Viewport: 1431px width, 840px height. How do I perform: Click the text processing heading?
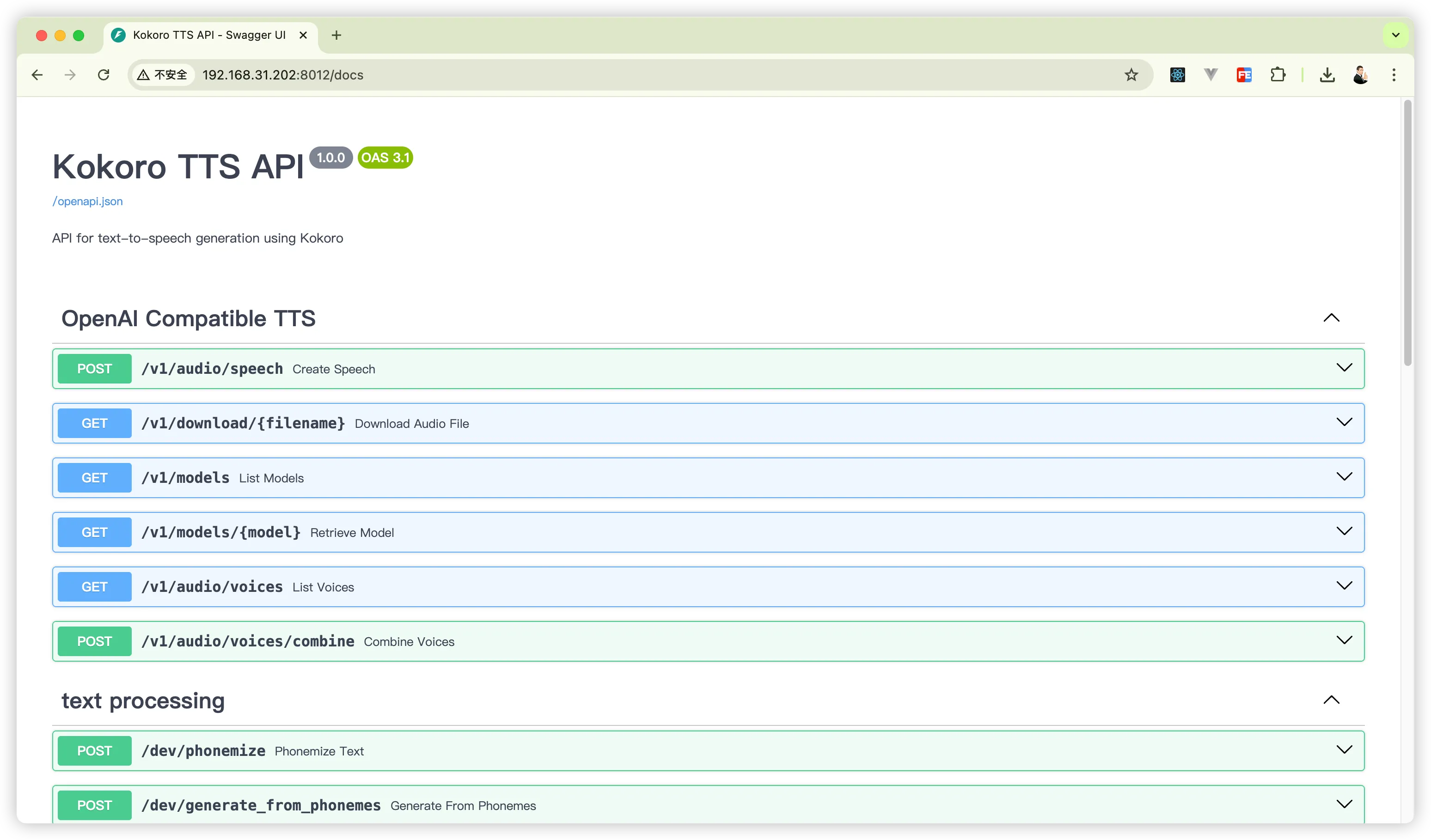click(143, 701)
